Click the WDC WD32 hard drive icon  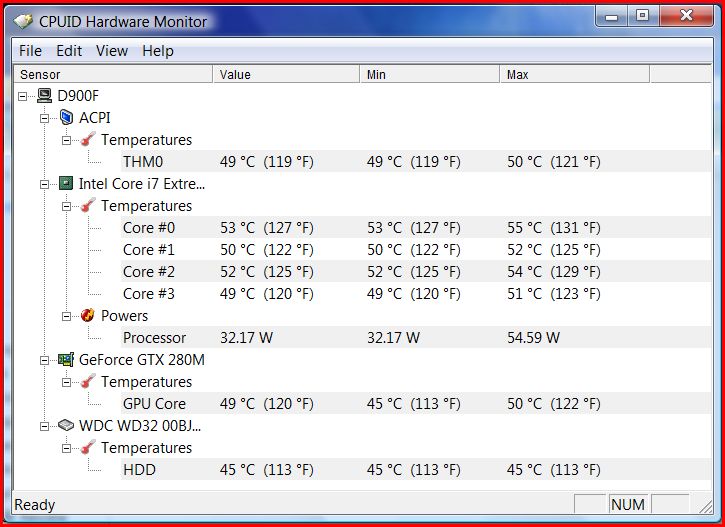[66, 425]
